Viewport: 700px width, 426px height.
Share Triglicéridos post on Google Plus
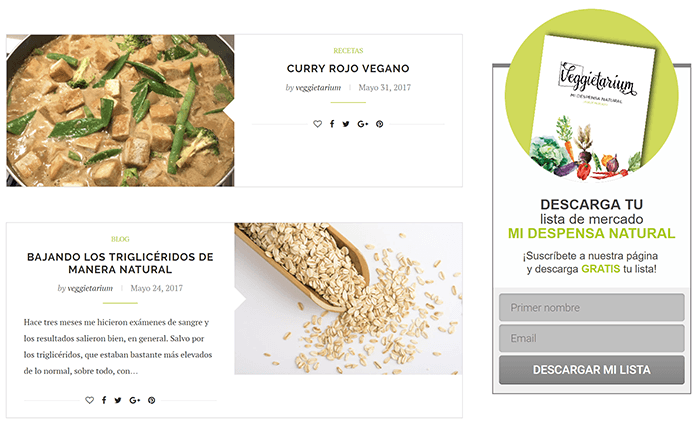click(134, 400)
